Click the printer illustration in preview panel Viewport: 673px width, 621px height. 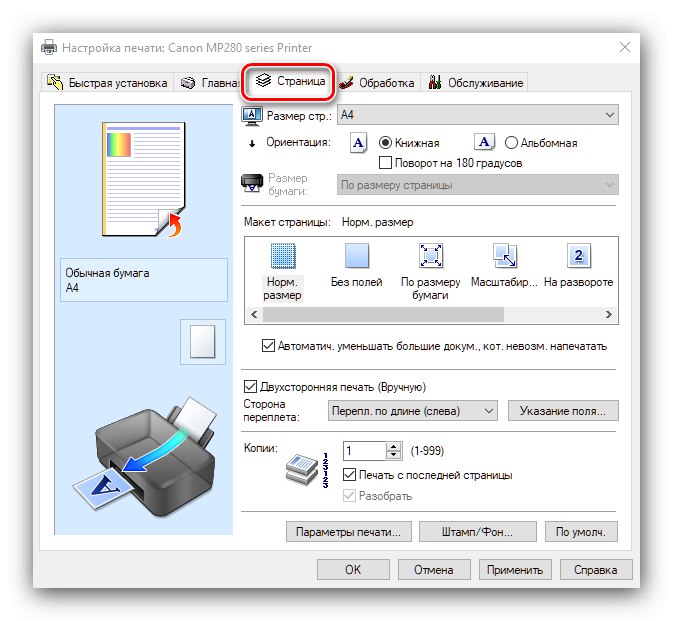point(144,457)
